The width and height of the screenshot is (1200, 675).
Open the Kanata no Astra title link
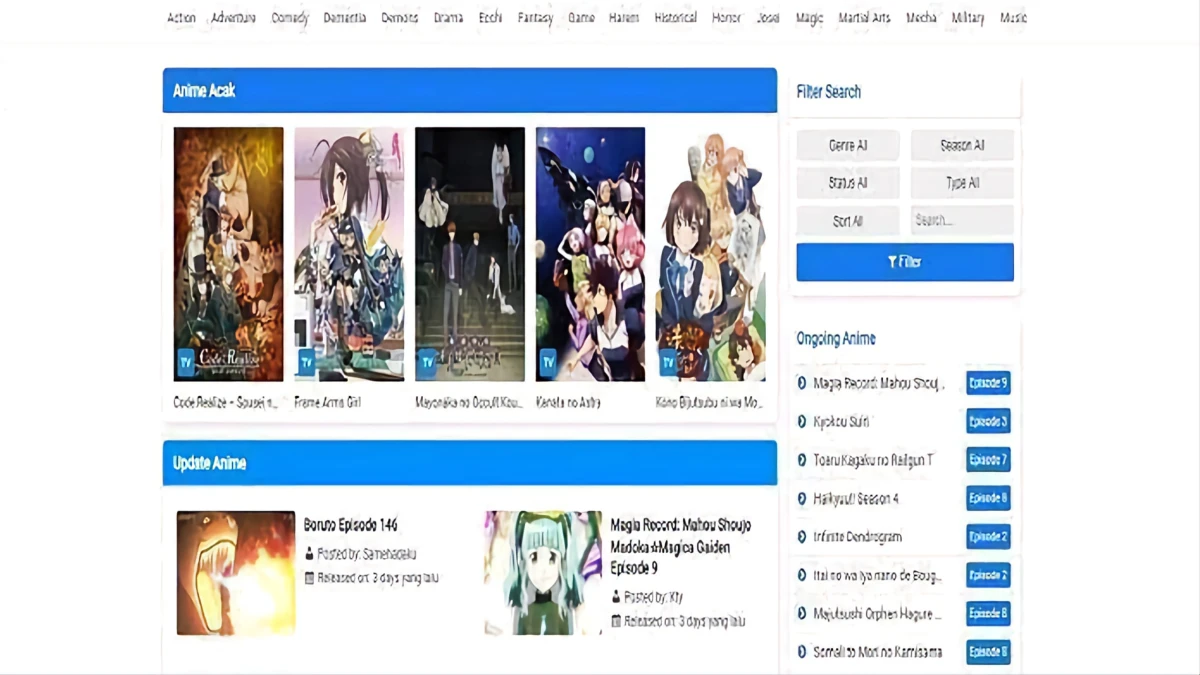569,403
